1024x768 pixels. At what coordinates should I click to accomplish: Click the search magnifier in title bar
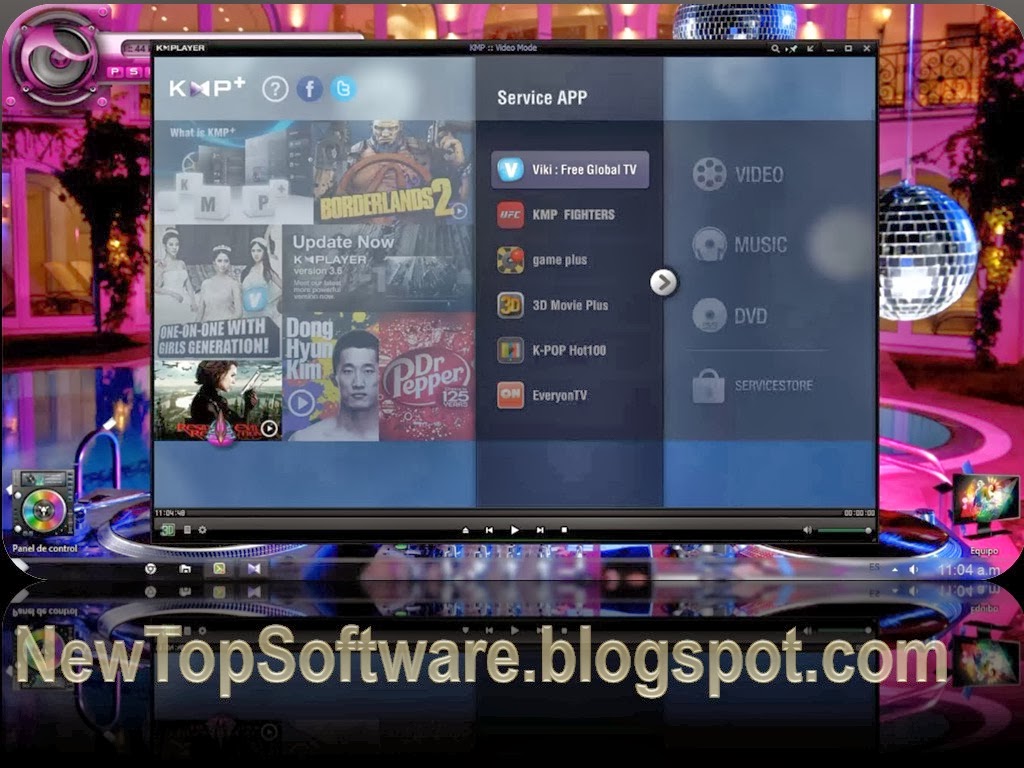pyautogui.click(x=775, y=48)
